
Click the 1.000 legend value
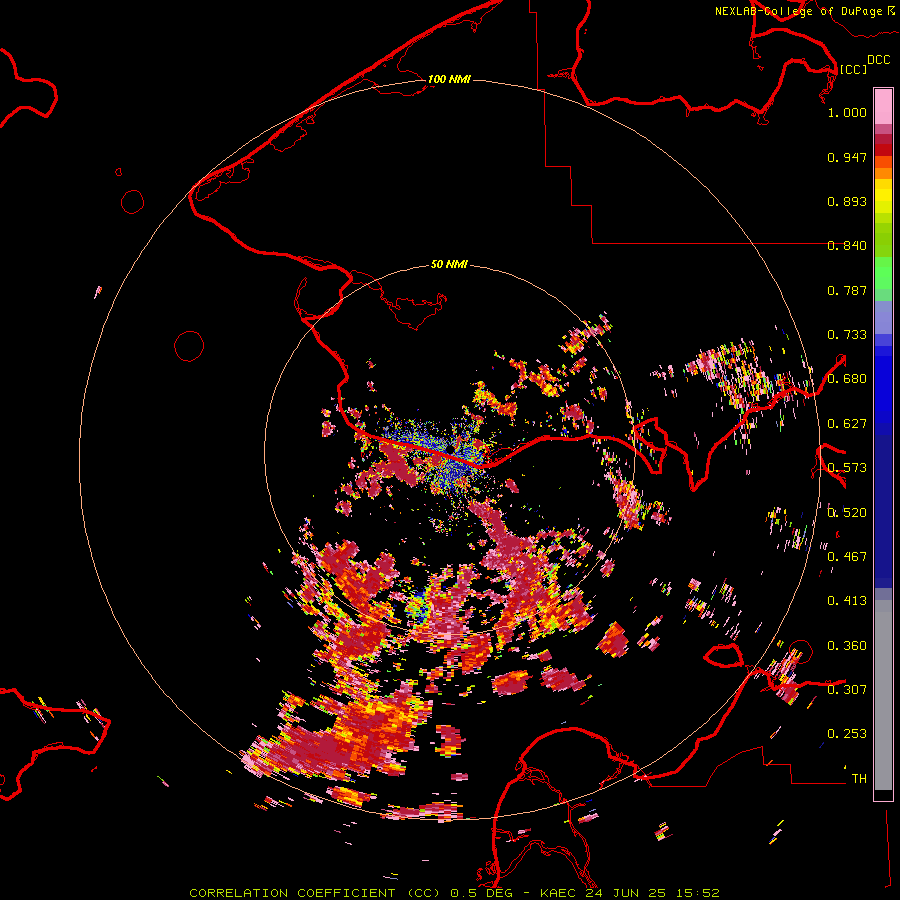[x=847, y=112]
